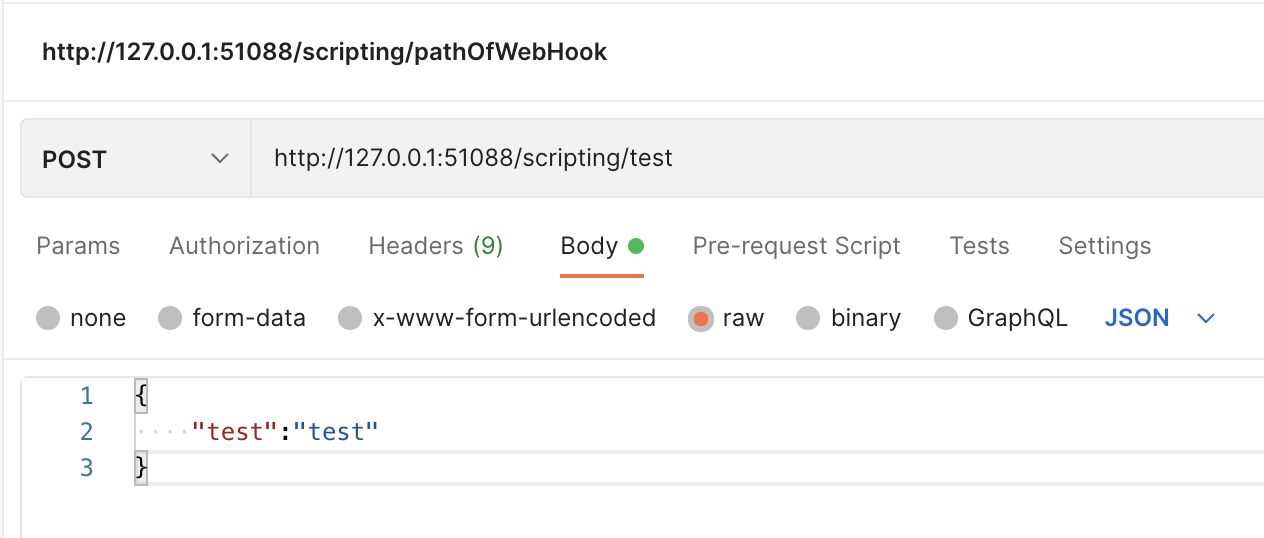Screen dimensions: 1264x538
Task: Expand the JSON format dropdown
Action: 1159,318
